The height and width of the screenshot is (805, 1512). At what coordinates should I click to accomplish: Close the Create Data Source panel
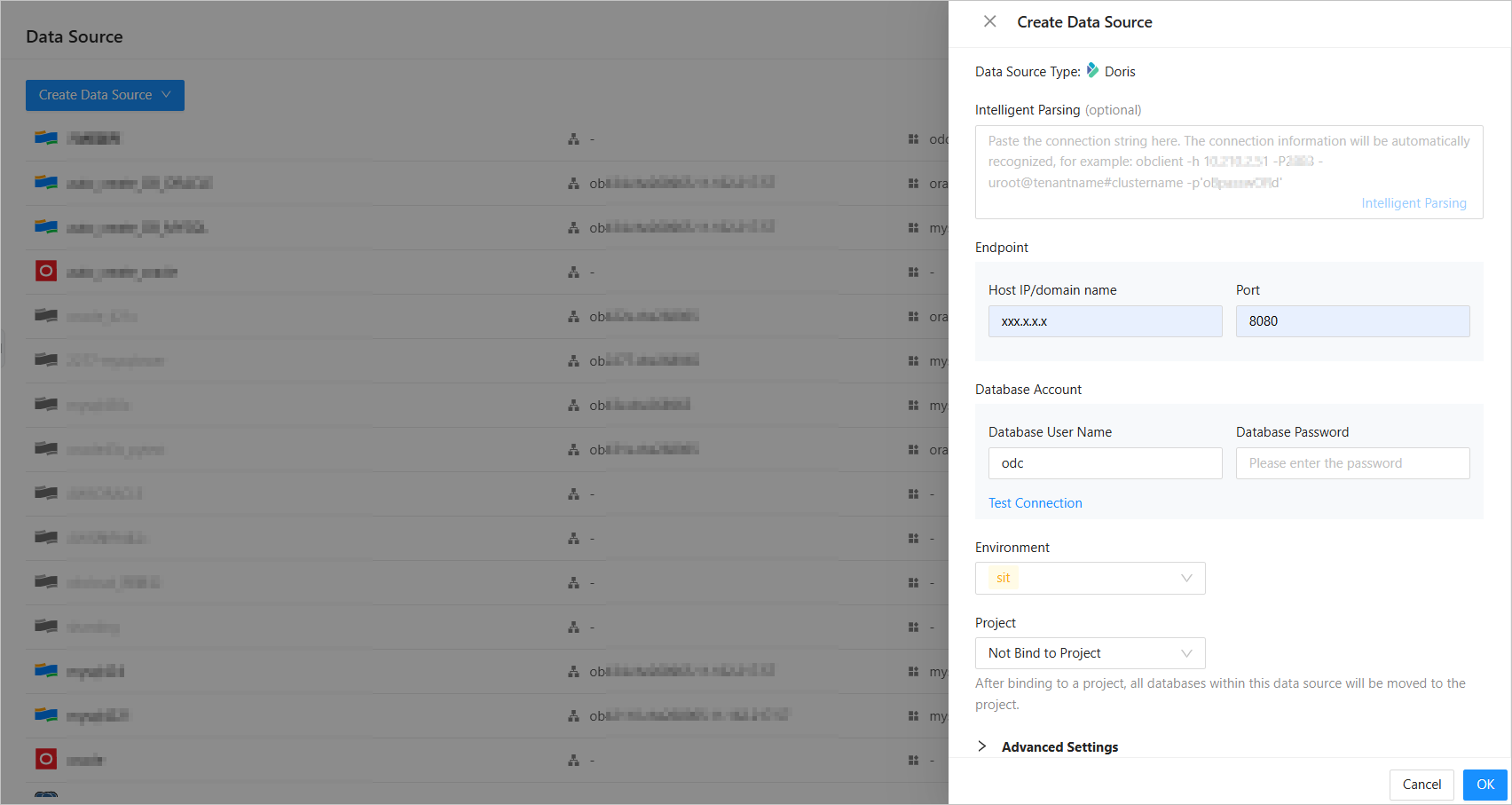(x=990, y=21)
